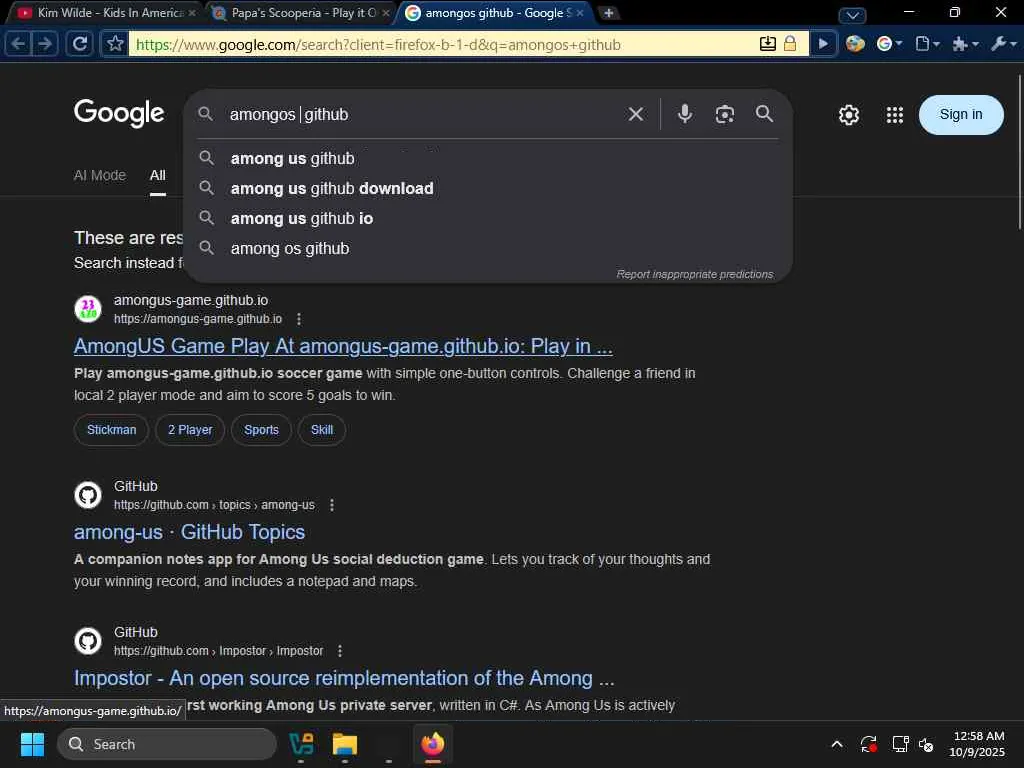Screen dimensions: 1024x768
Task: Switch to the 'Kim Wilde - Kids In America' tab
Action: [104, 12]
